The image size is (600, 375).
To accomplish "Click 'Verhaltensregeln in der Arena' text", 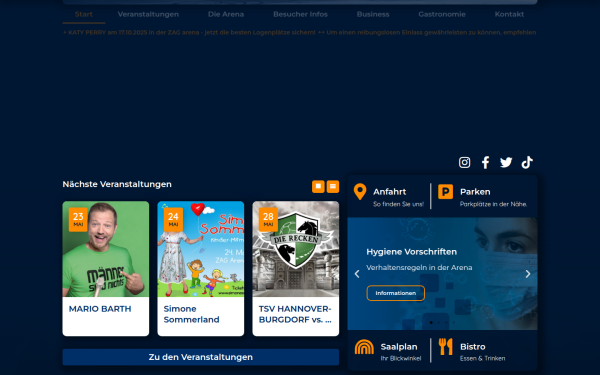I will pos(419,268).
